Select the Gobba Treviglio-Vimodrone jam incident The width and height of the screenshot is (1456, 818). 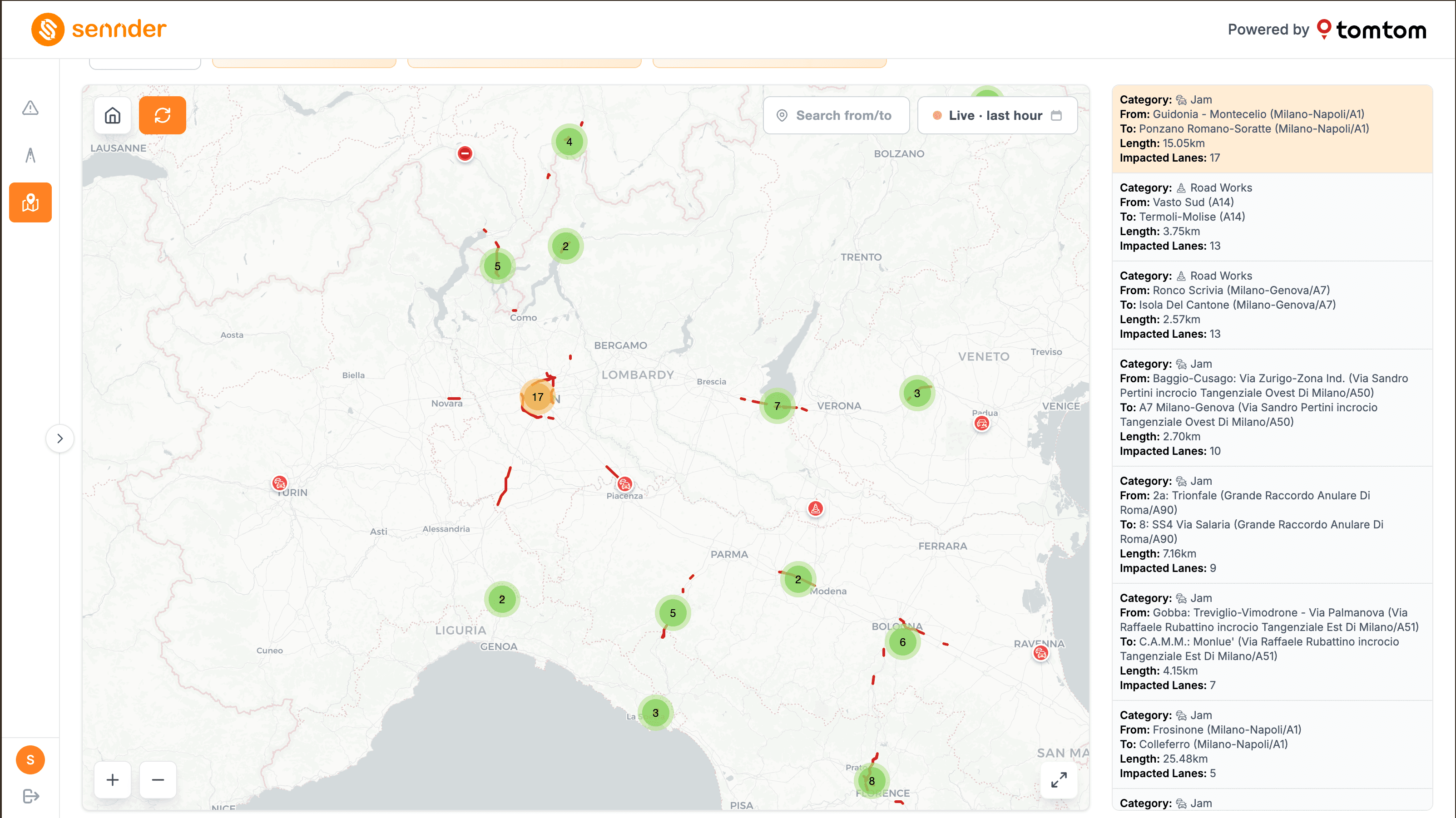1272,642
